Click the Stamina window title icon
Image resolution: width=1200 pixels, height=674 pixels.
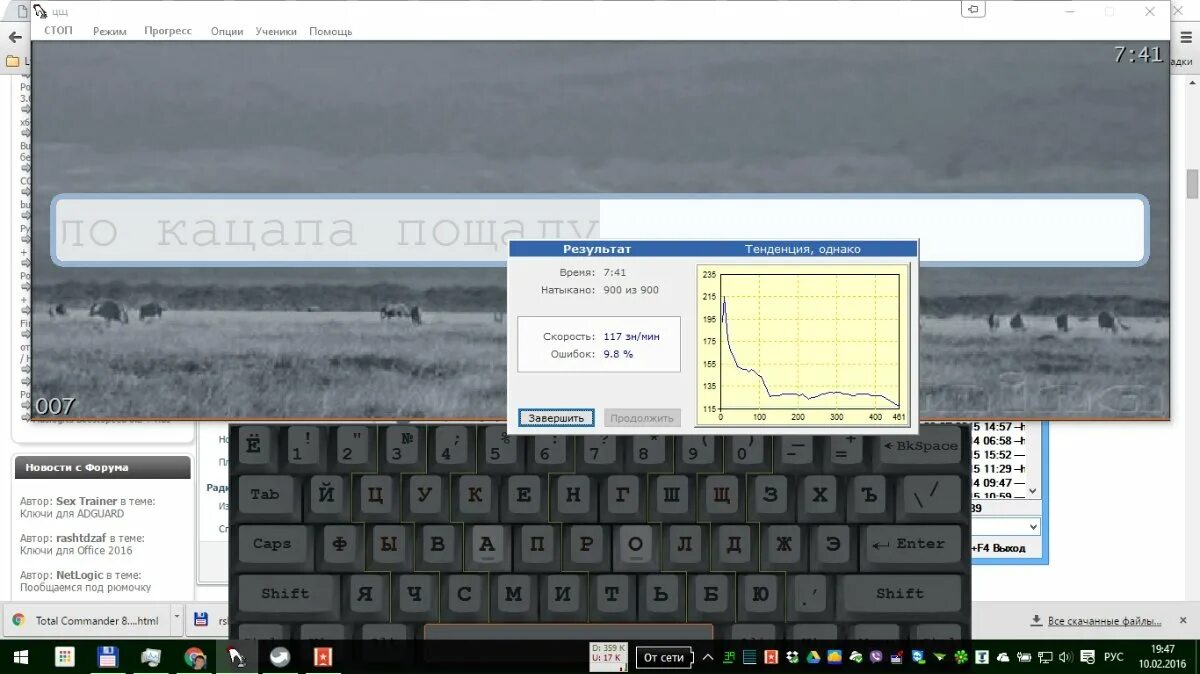(x=38, y=11)
